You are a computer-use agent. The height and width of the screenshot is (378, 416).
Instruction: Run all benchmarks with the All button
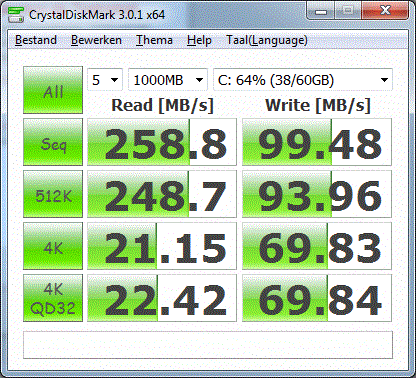coord(53,90)
